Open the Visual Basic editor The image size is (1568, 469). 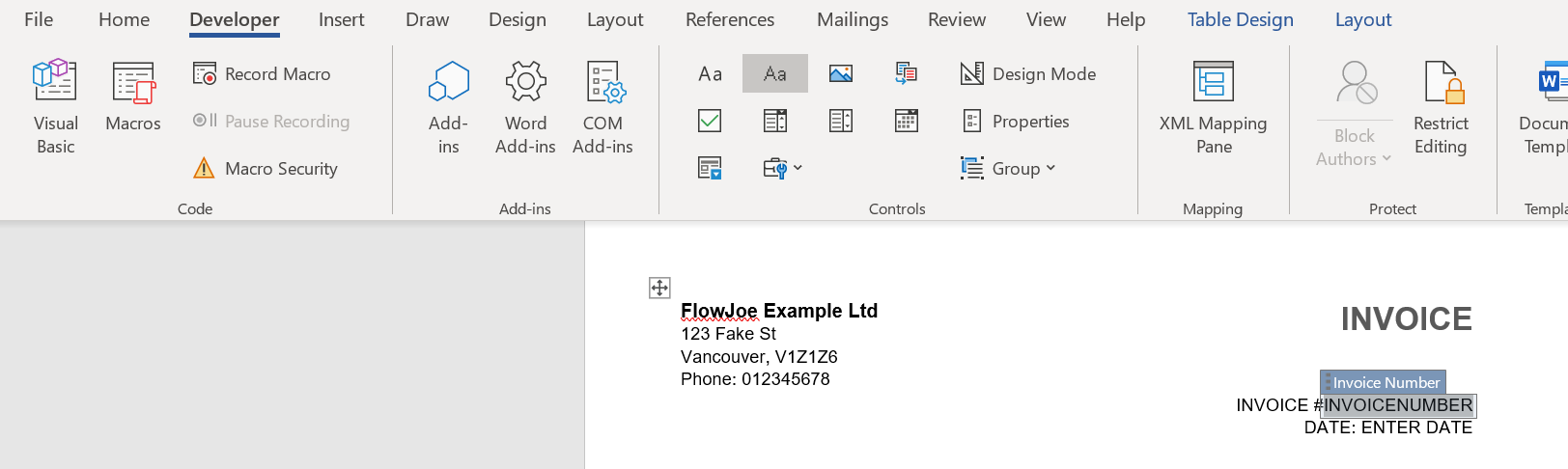[x=55, y=106]
